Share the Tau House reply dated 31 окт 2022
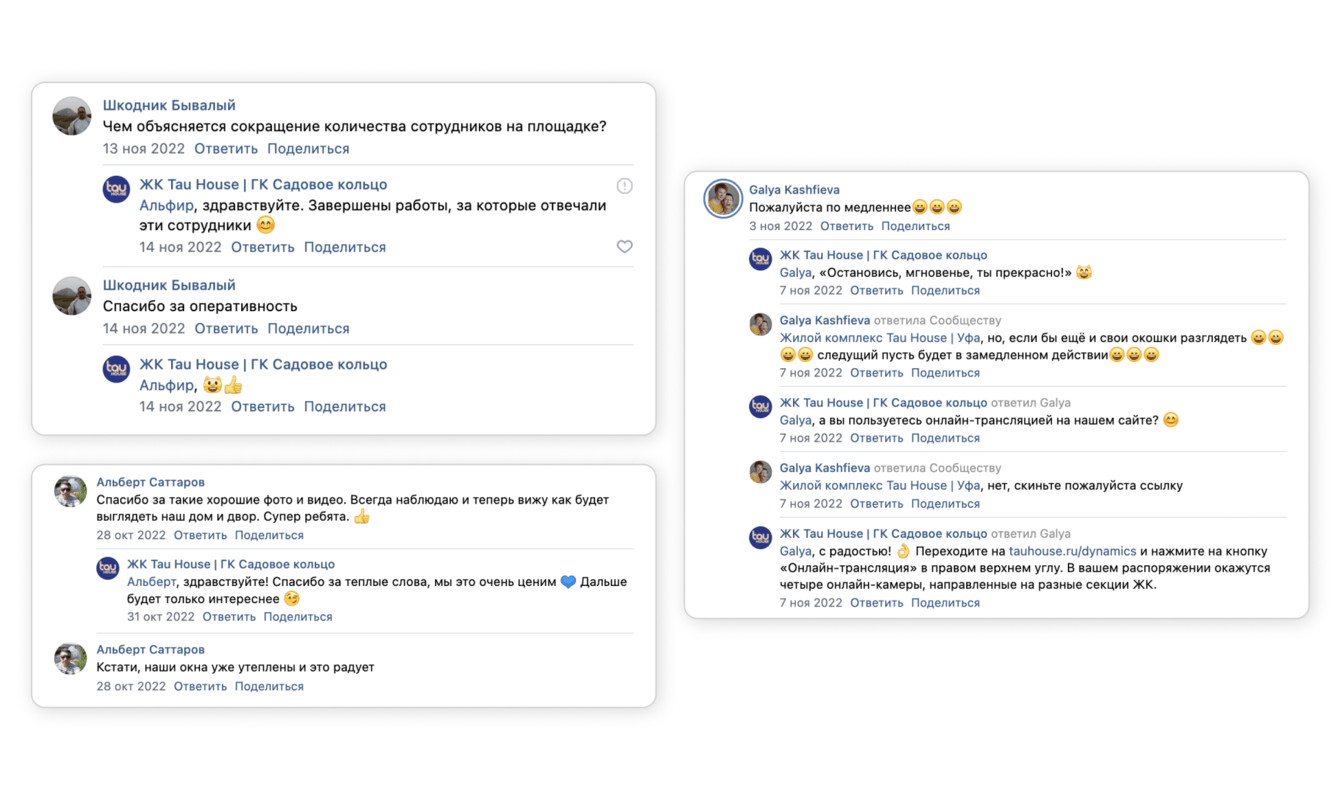 [x=297, y=616]
